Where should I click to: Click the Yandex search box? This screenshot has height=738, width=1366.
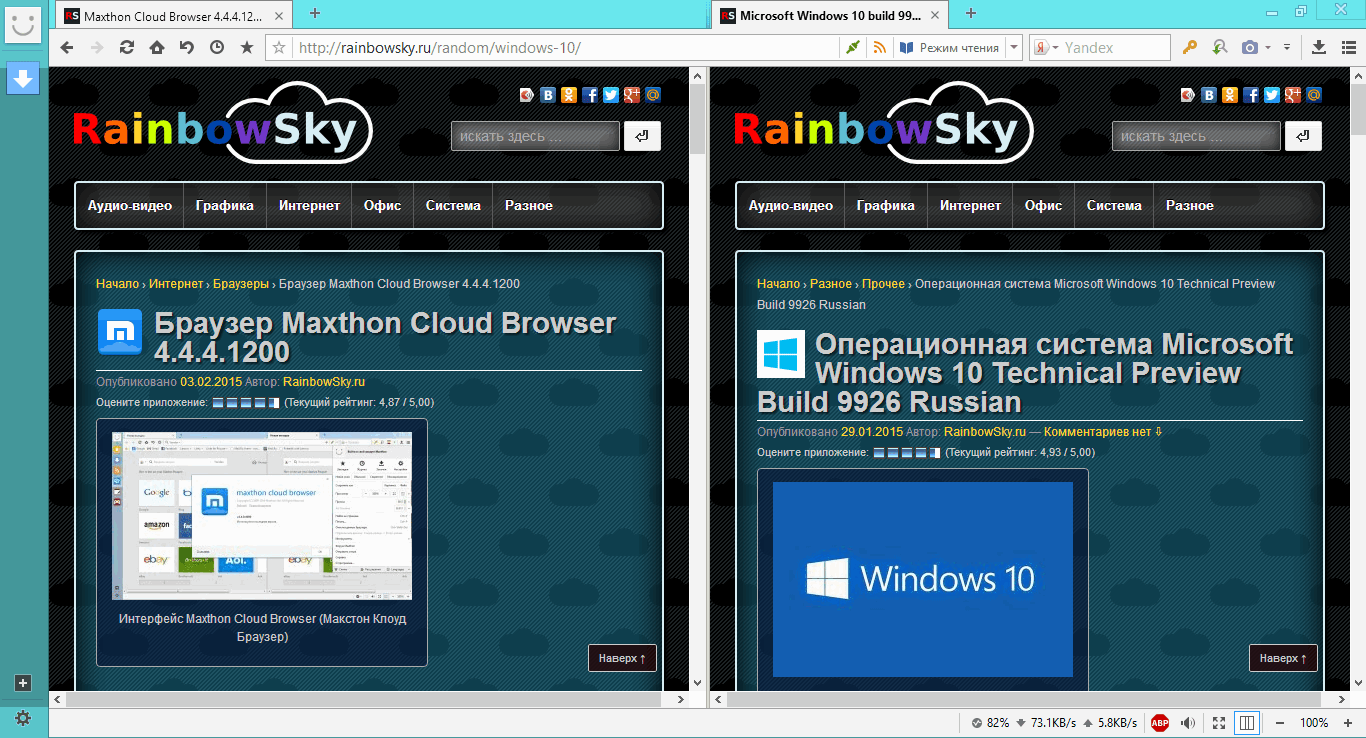tap(1115, 47)
